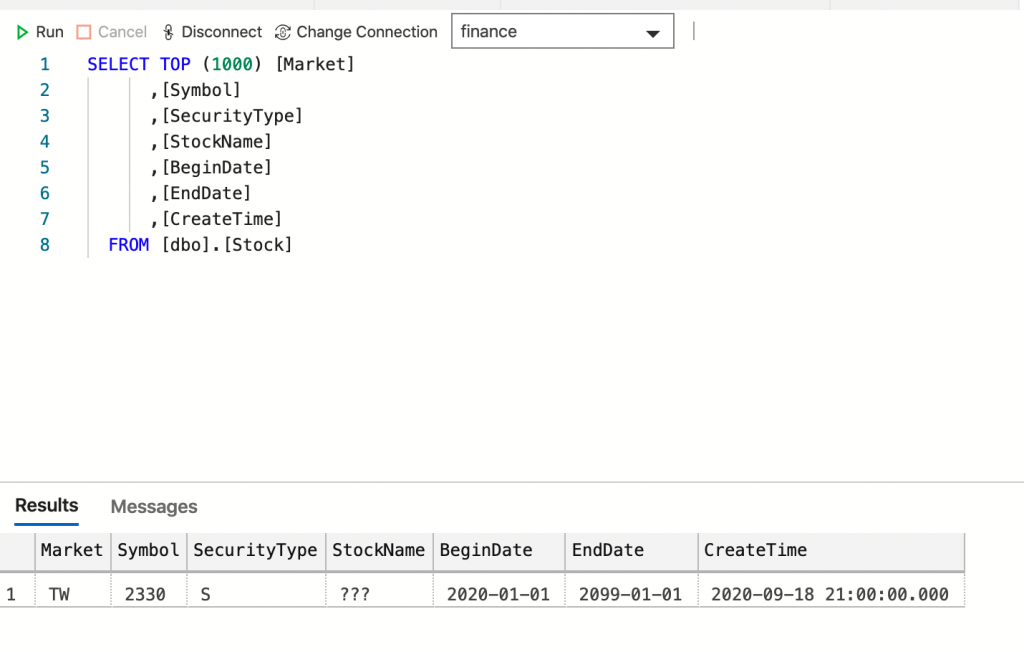Click editor line 8 with FROM [dbo].[Stock]
1024x652 pixels.
coord(200,244)
